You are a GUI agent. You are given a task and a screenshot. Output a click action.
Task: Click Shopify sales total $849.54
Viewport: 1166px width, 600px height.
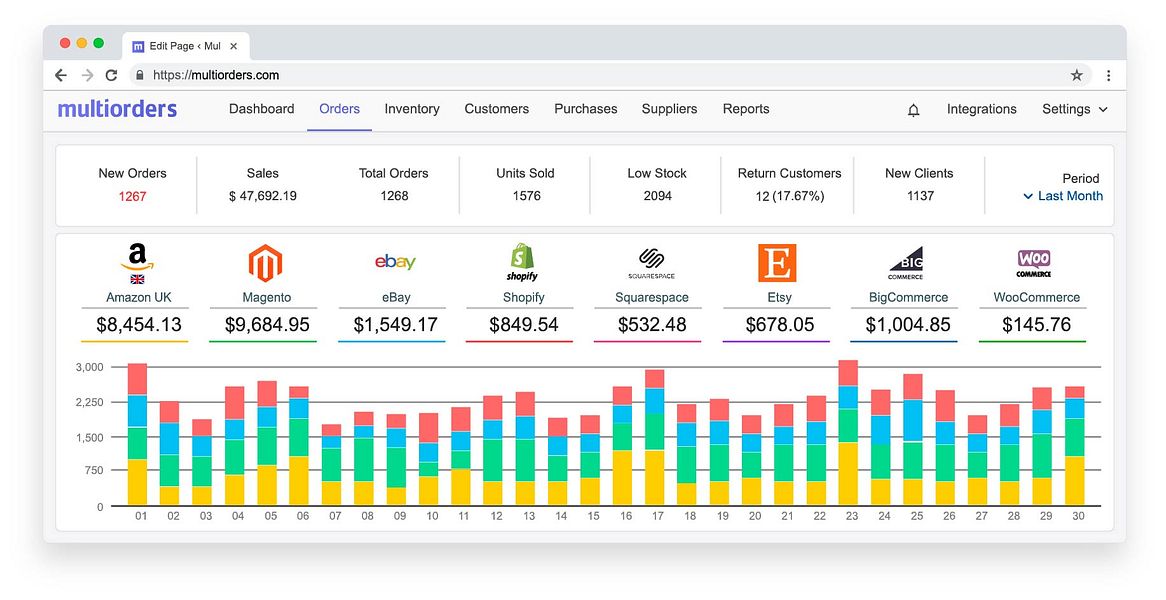click(x=524, y=325)
